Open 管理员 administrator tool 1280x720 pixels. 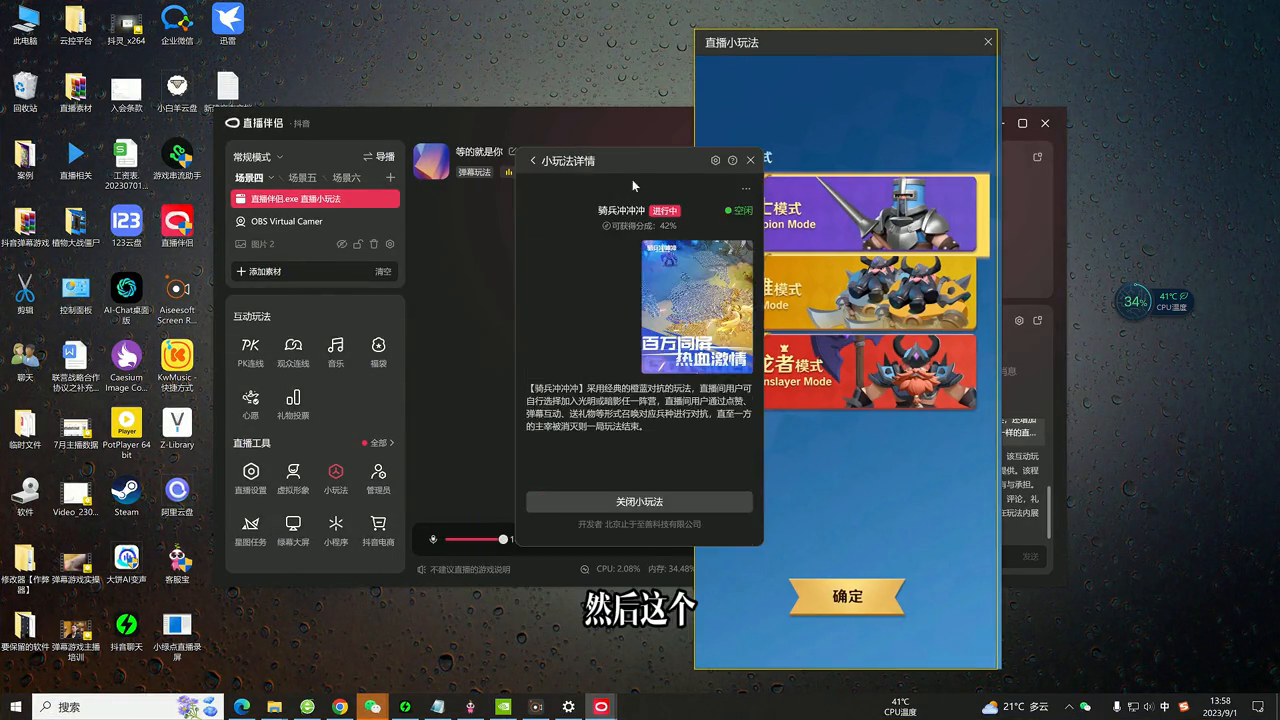tap(378, 478)
